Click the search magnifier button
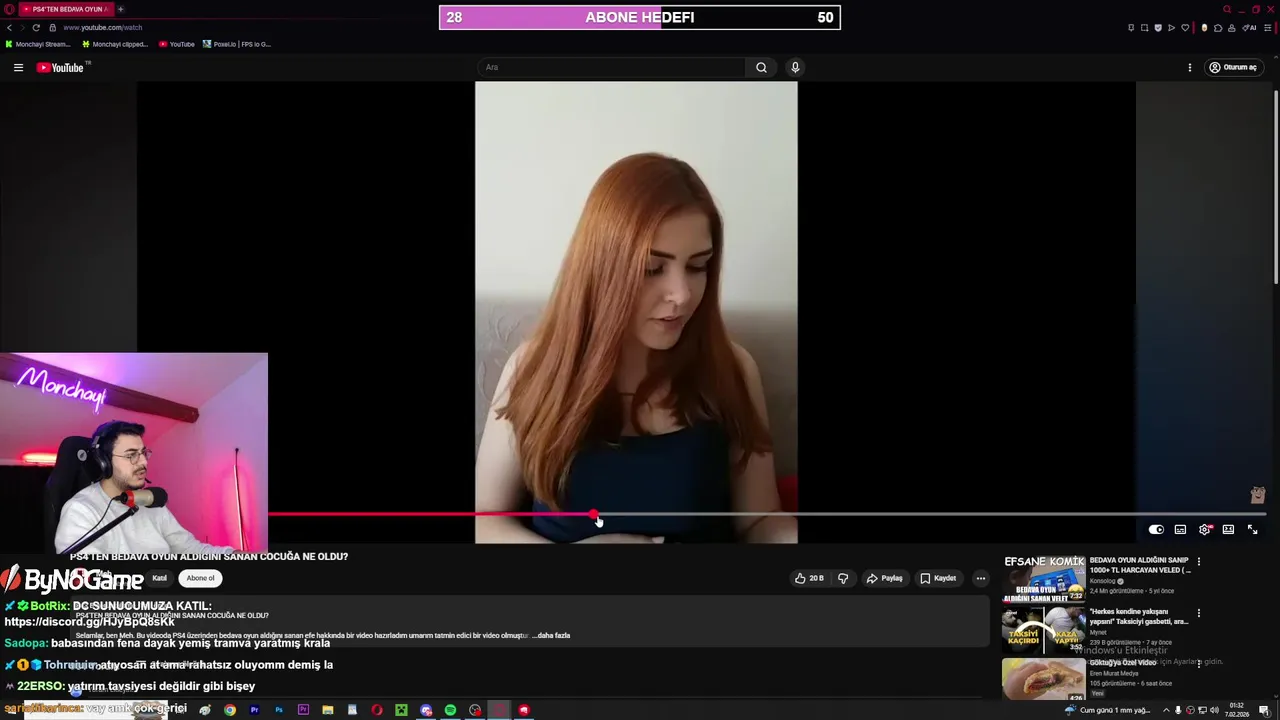 coord(761,67)
